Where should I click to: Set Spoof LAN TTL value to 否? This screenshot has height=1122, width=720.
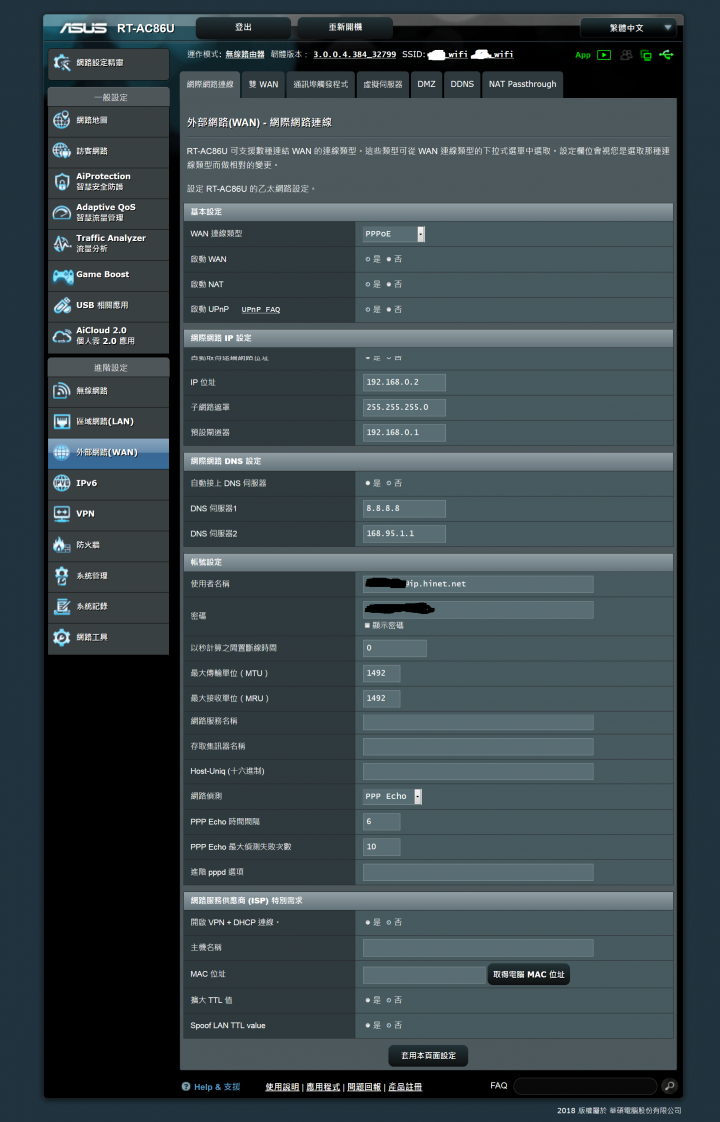coord(389,1025)
